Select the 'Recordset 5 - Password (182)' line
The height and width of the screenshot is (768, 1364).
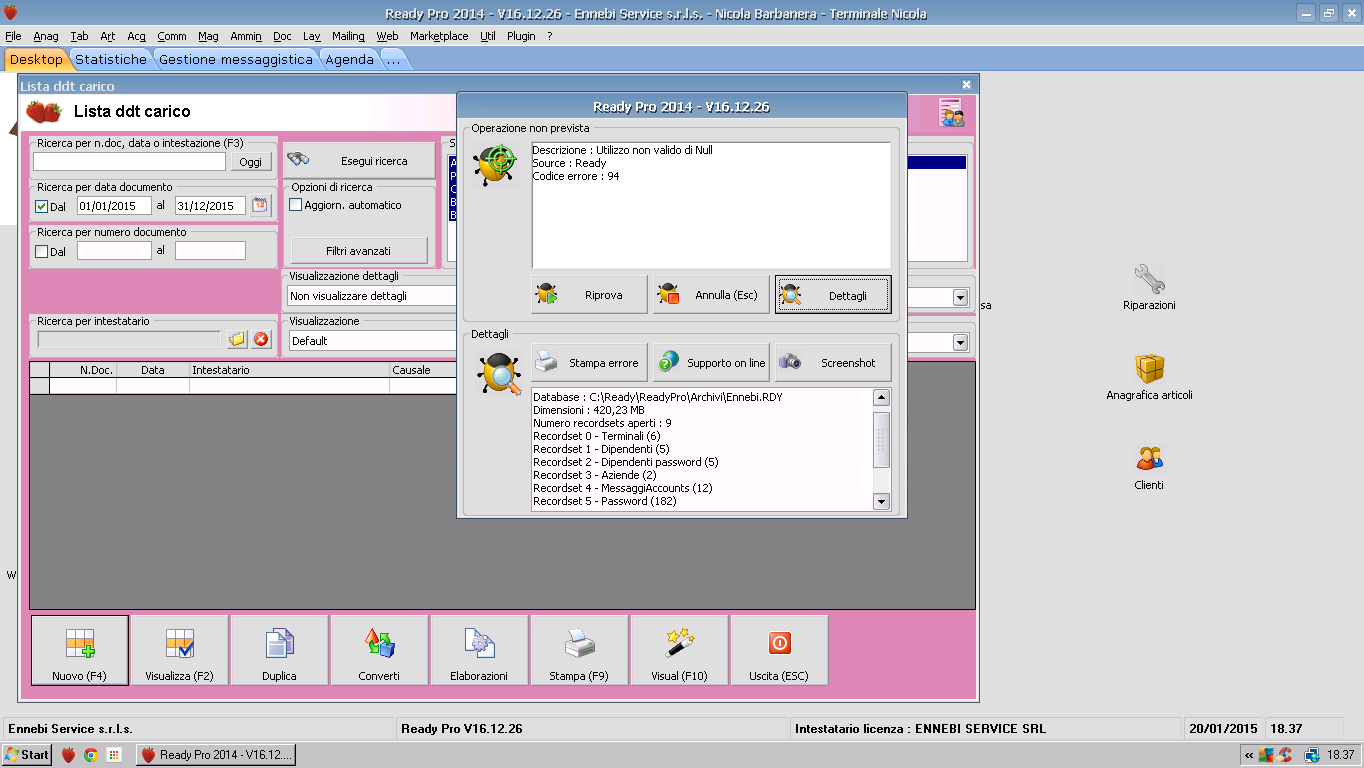(605, 501)
